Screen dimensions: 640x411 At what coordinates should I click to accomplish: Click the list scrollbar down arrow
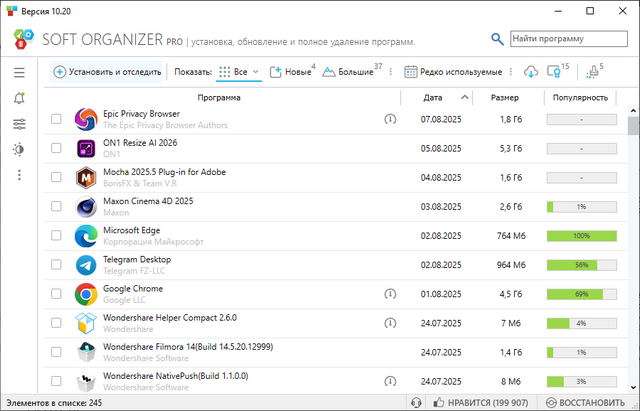coord(633,387)
